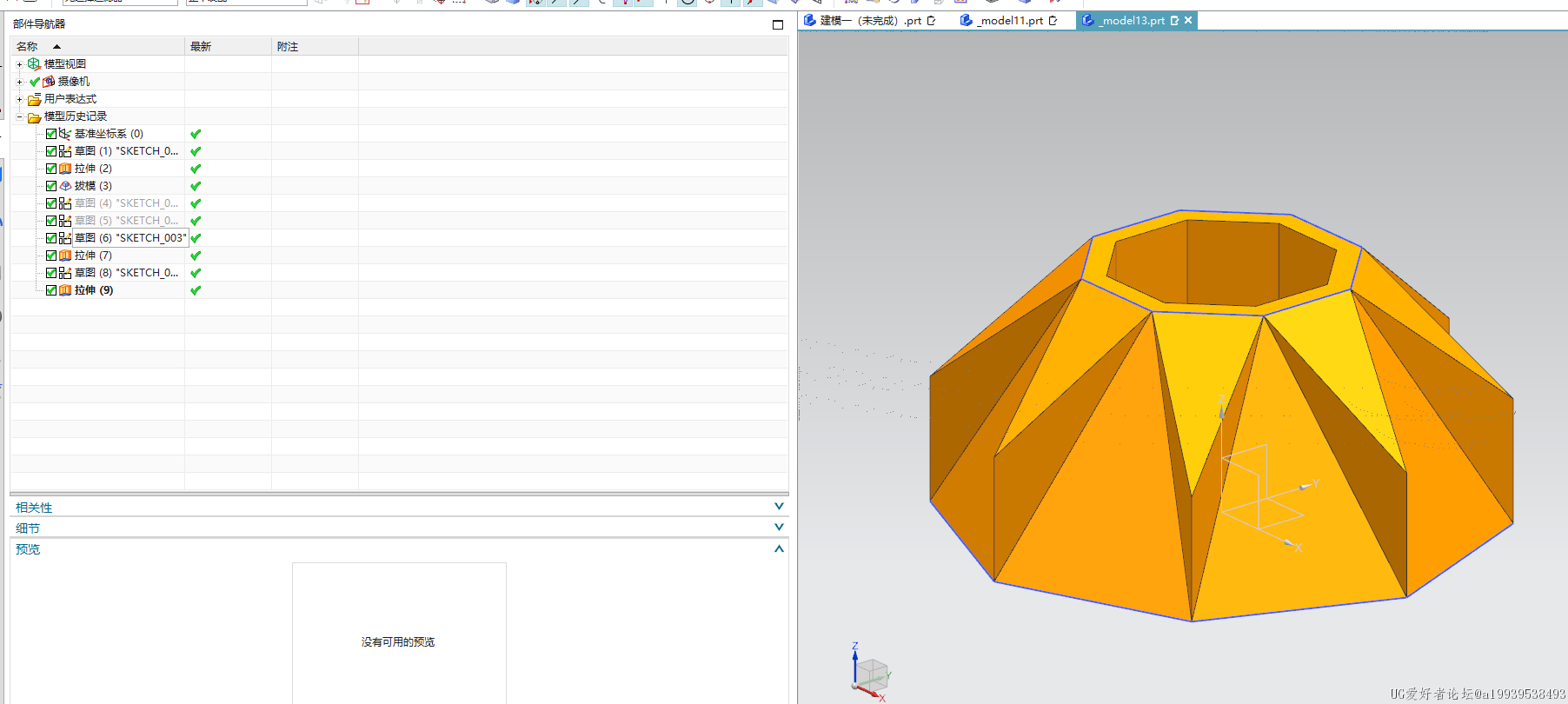
Task: Click the detach icon on _model13.prt tab
Action: 1174,20
